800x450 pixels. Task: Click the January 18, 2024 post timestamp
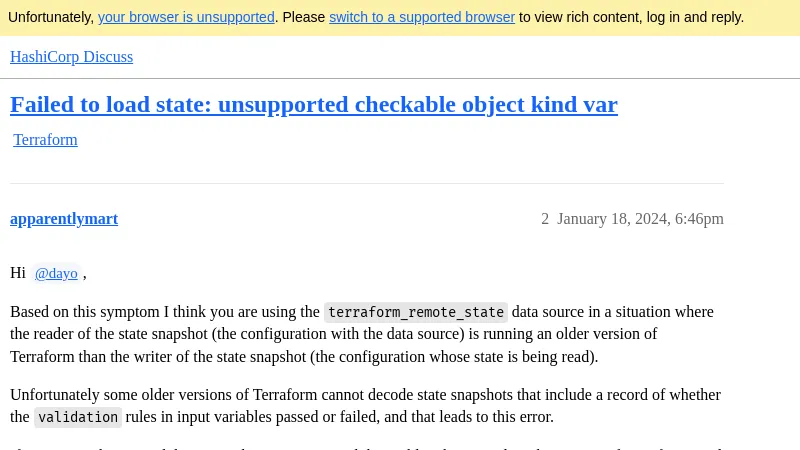point(640,219)
